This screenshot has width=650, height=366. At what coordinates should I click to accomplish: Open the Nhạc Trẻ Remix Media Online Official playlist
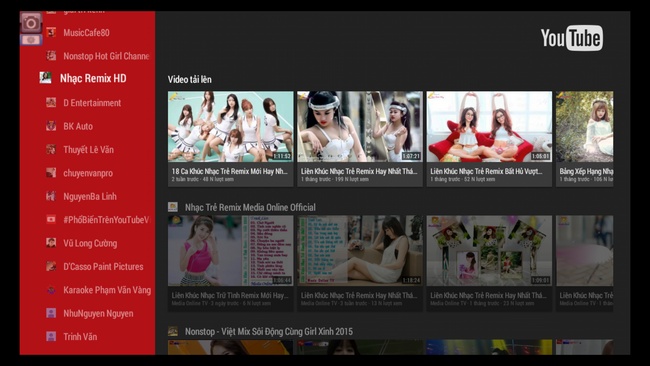click(250, 207)
